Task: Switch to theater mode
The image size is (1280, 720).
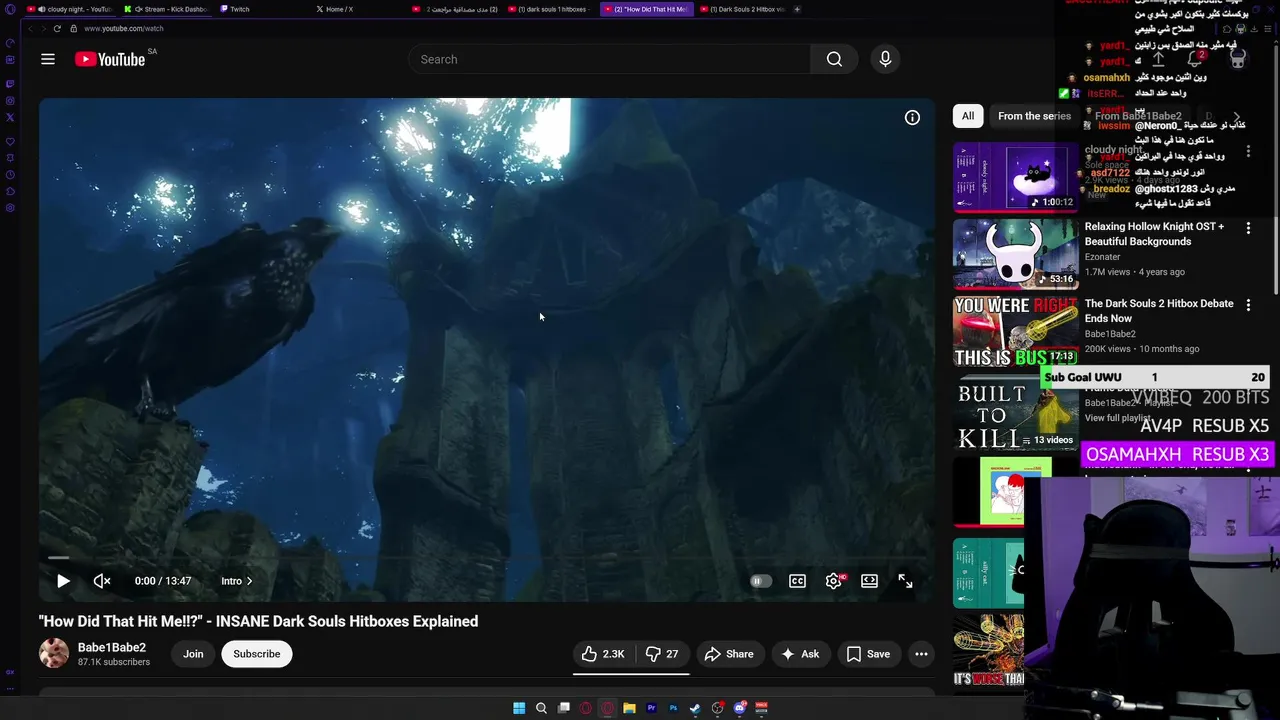Action: [x=869, y=581]
